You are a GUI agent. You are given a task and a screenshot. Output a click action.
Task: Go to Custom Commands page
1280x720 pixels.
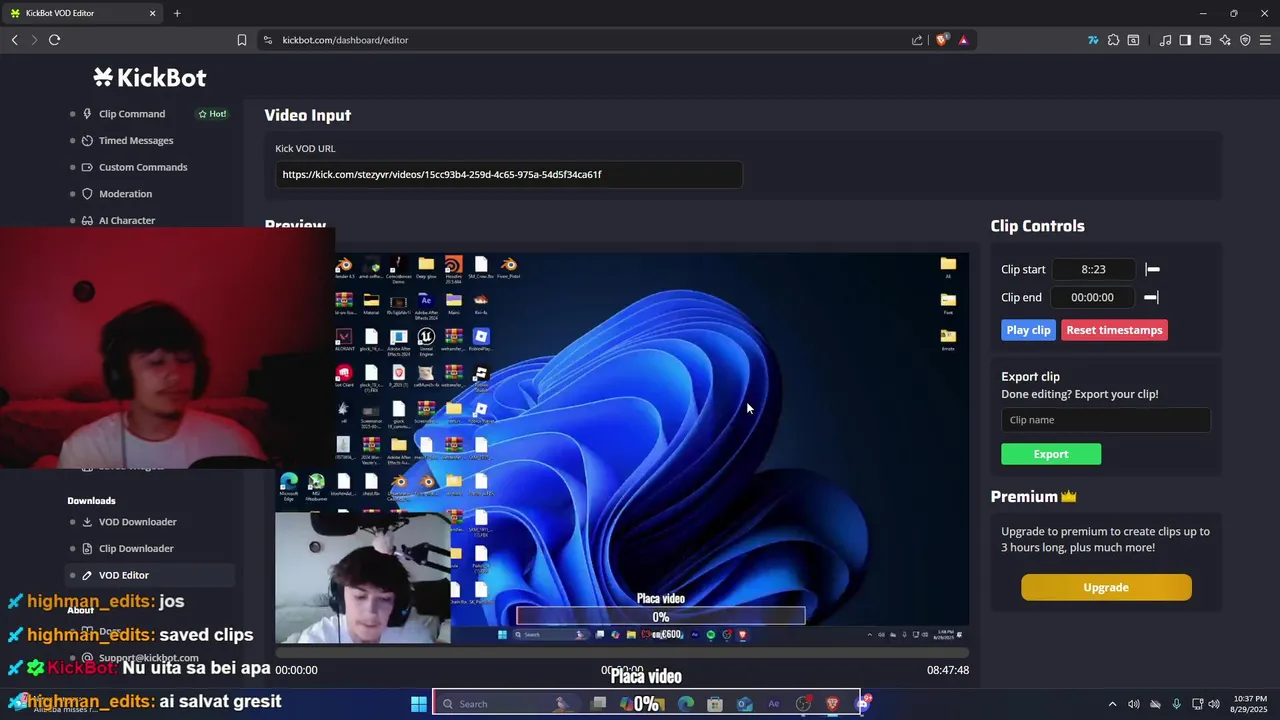point(150,167)
